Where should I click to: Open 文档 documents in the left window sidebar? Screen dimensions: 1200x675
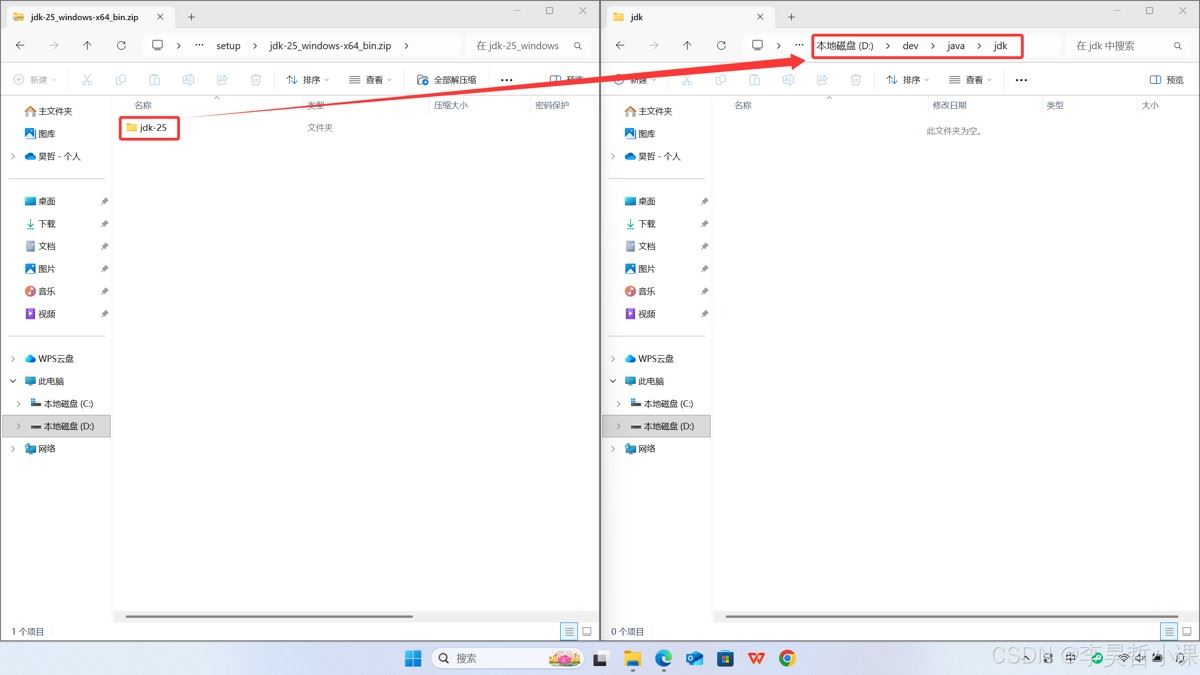41,246
